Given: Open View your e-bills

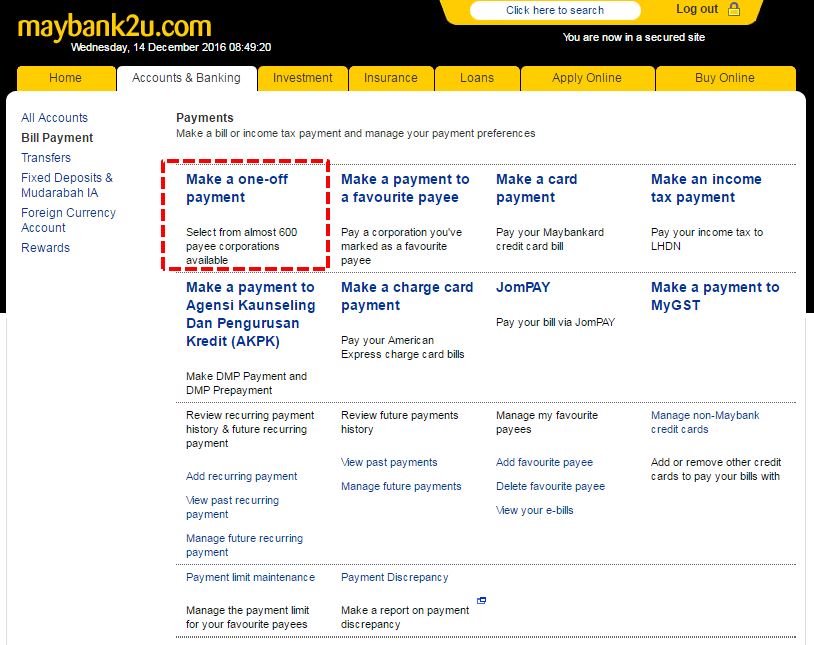Looking at the screenshot, I should (534, 510).
